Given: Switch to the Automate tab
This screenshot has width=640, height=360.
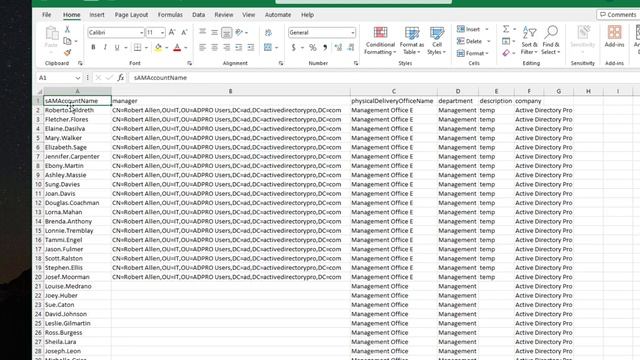Looking at the screenshot, I should 278,15.
